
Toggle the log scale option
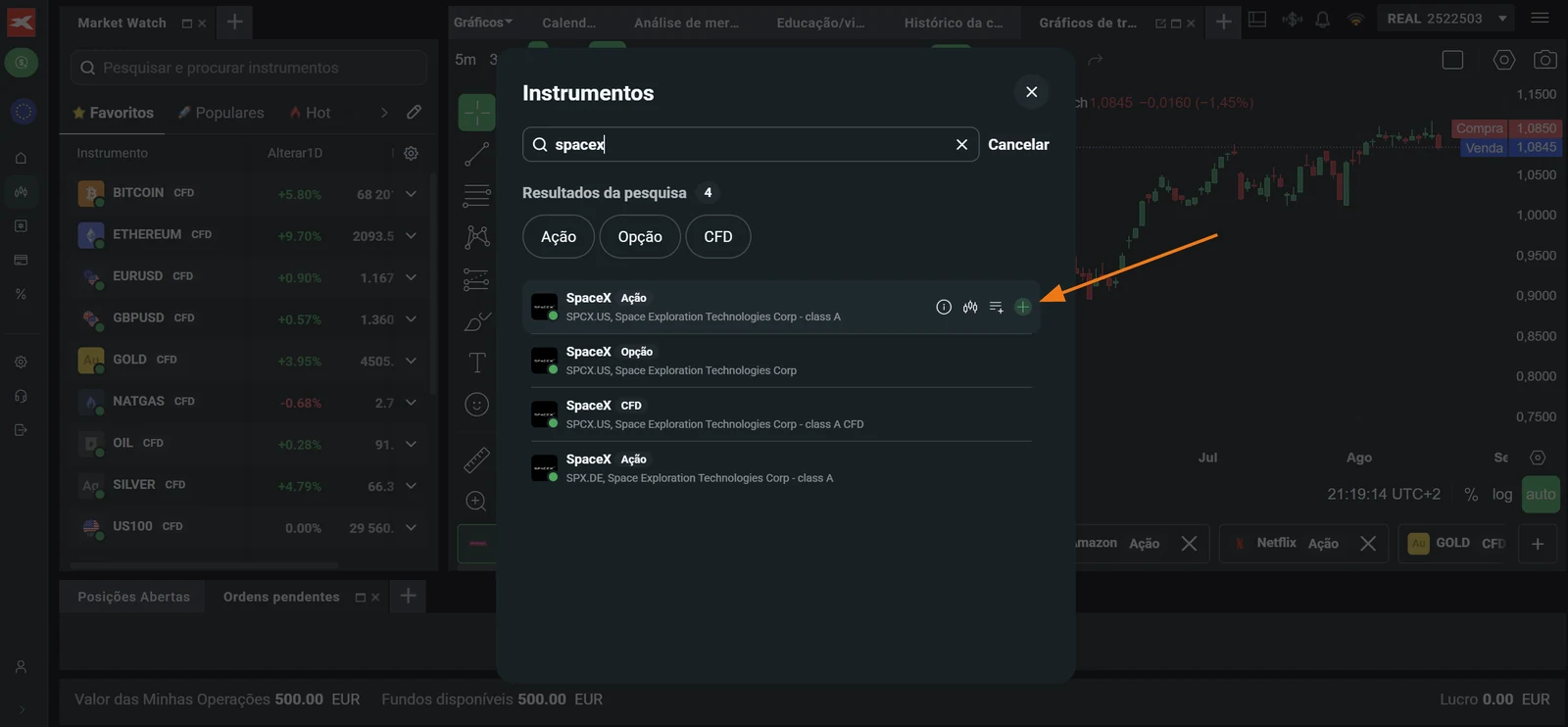click(x=1502, y=494)
